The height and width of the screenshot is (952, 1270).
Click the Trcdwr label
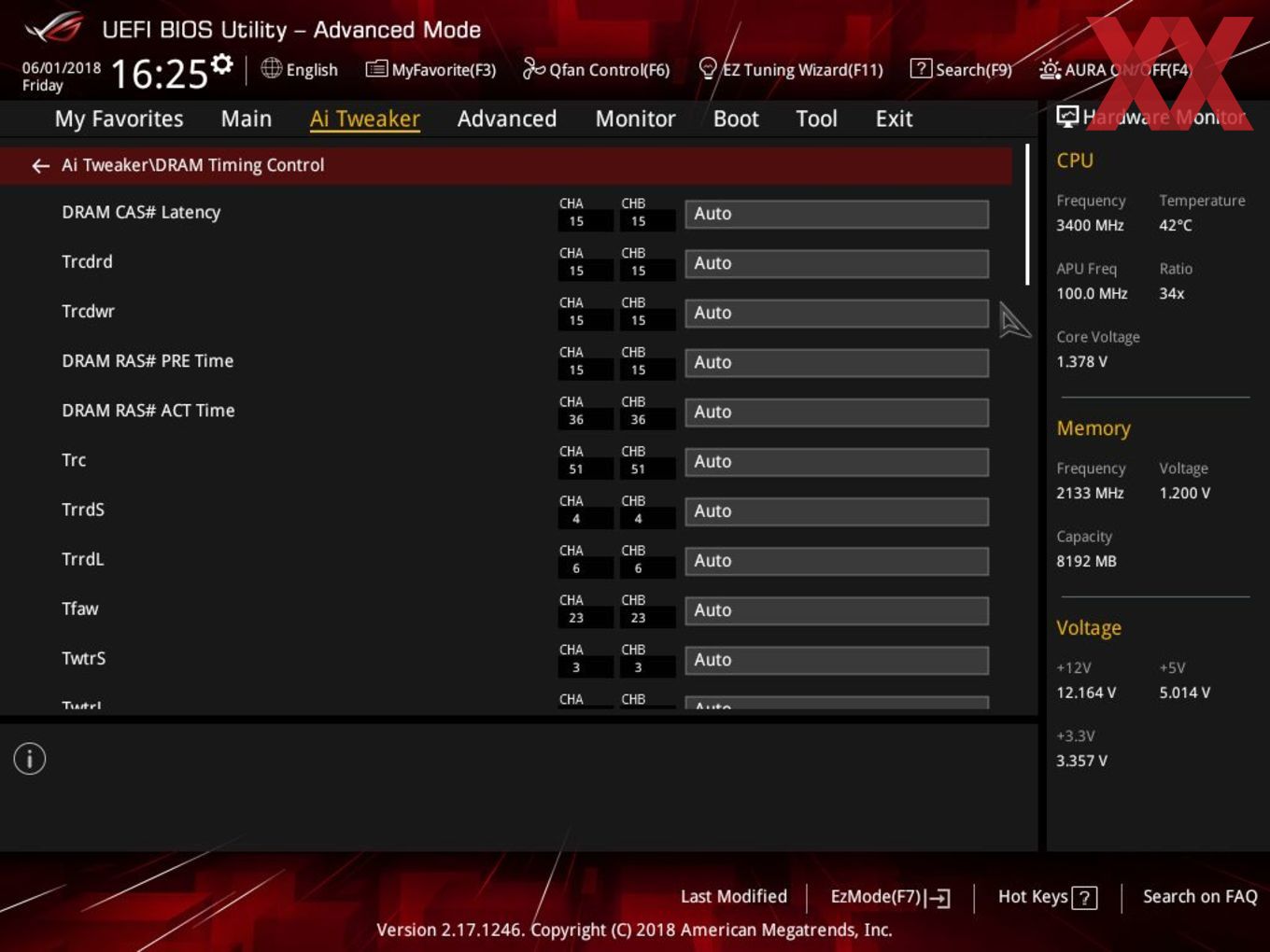pyautogui.click(x=88, y=312)
